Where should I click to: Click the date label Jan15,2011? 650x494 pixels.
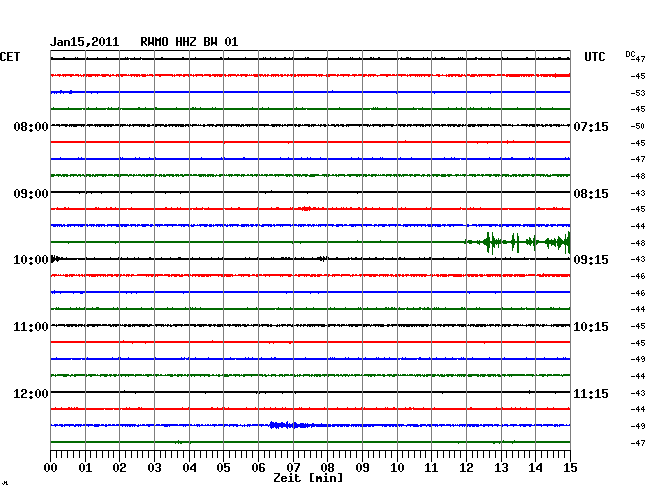coord(85,42)
